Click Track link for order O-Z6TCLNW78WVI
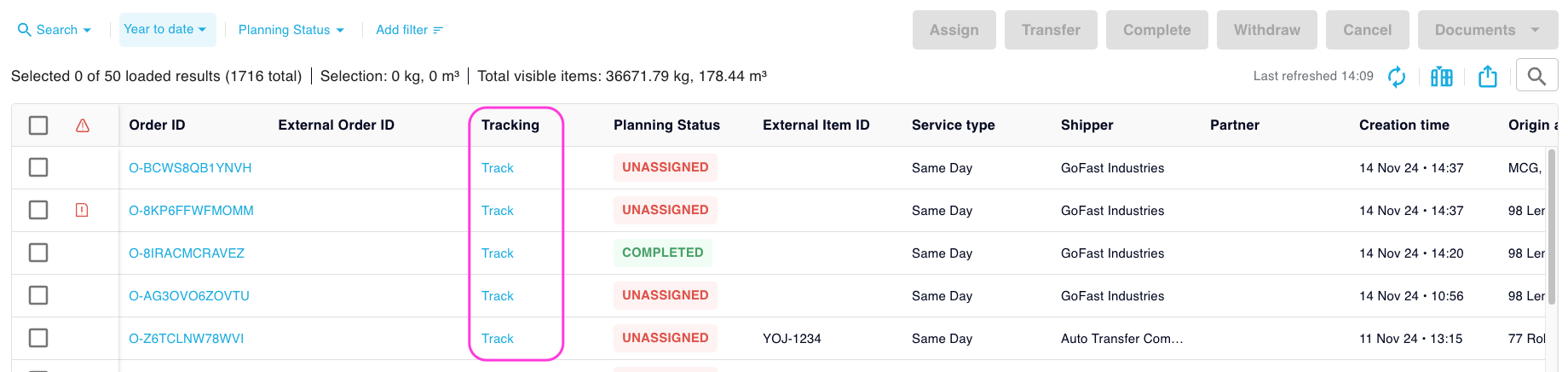This screenshot has height=372, width=1568. pyautogui.click(x=498, y=339)
